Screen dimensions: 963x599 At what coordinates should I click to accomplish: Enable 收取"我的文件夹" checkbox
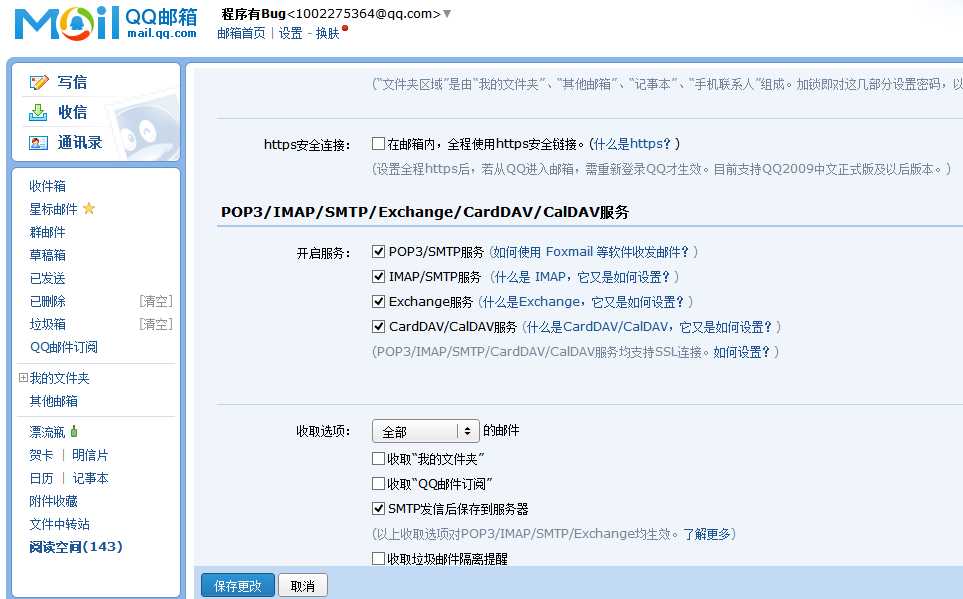tap(378, 459)
